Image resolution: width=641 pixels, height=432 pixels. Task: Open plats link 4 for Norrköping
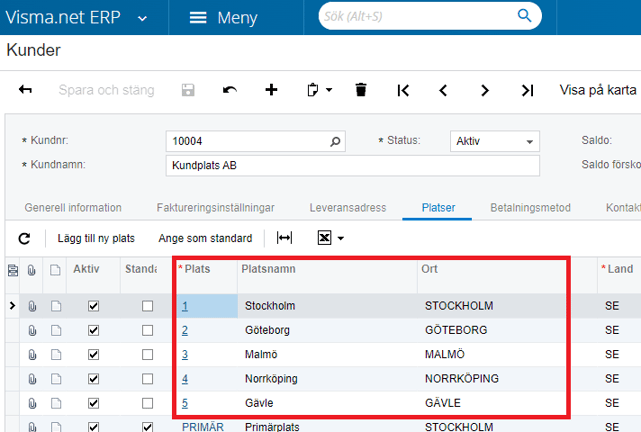tap(185, 379)
